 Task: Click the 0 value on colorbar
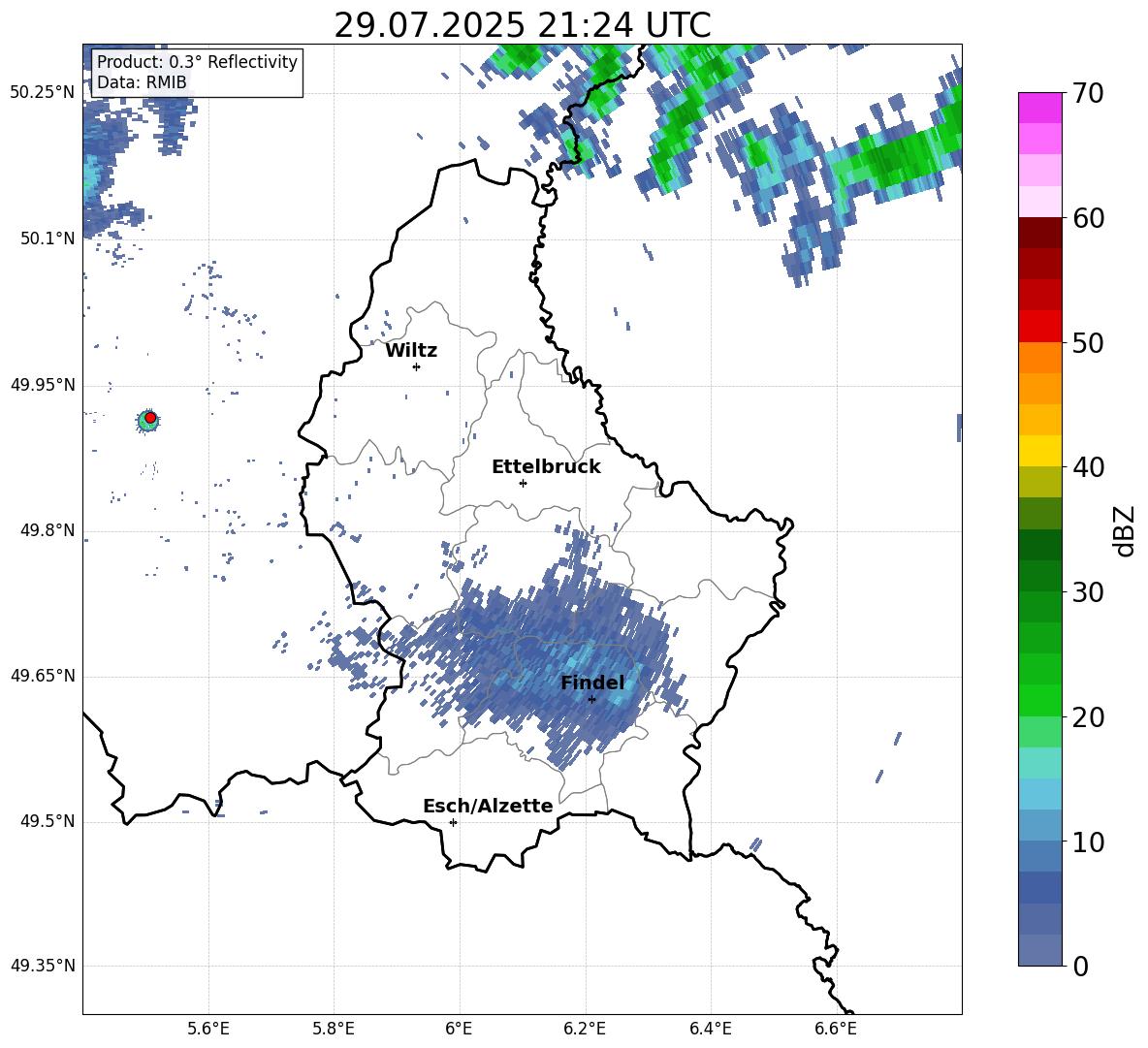[1080, 967]
